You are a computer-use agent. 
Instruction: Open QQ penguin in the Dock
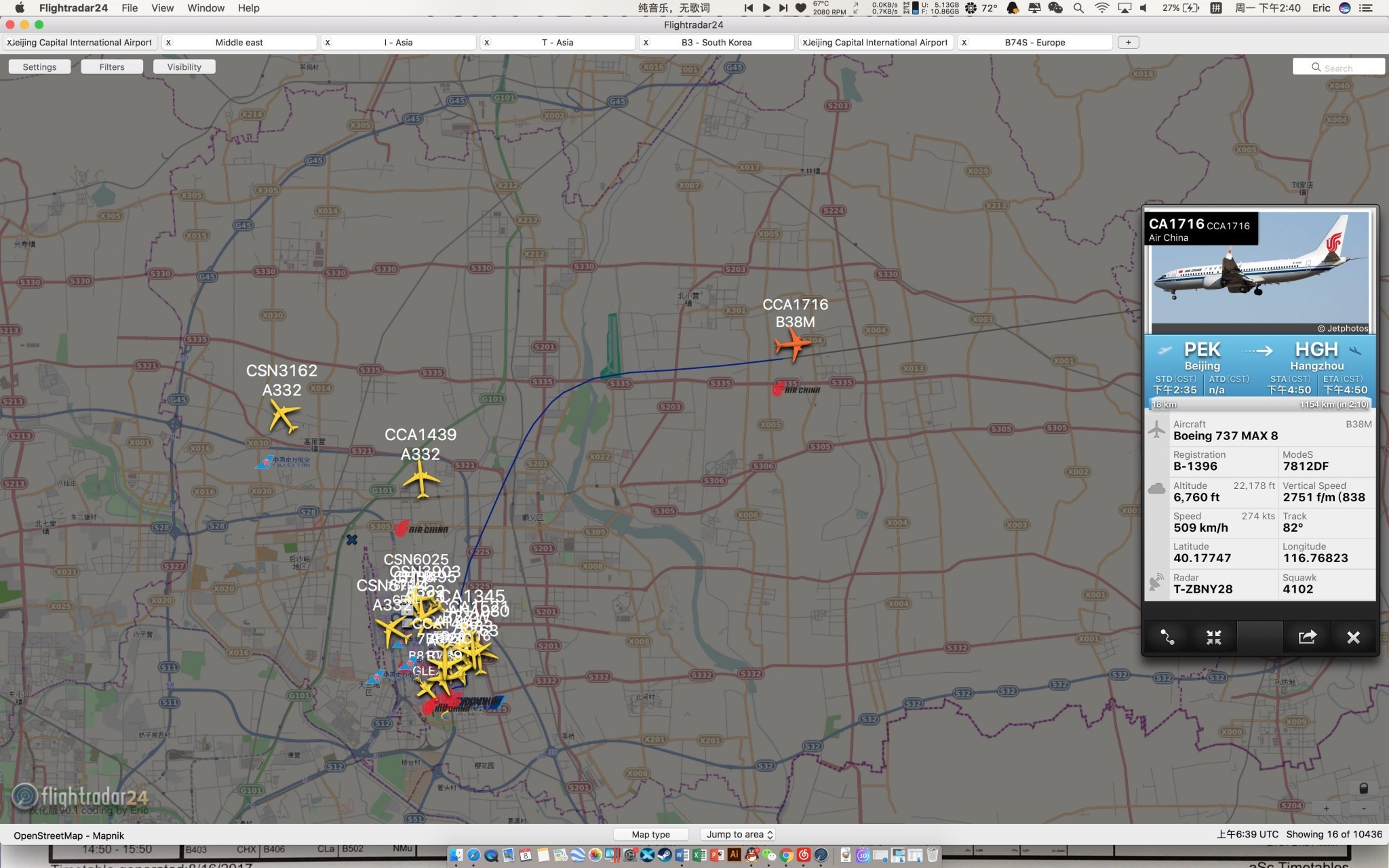(751, 854)
